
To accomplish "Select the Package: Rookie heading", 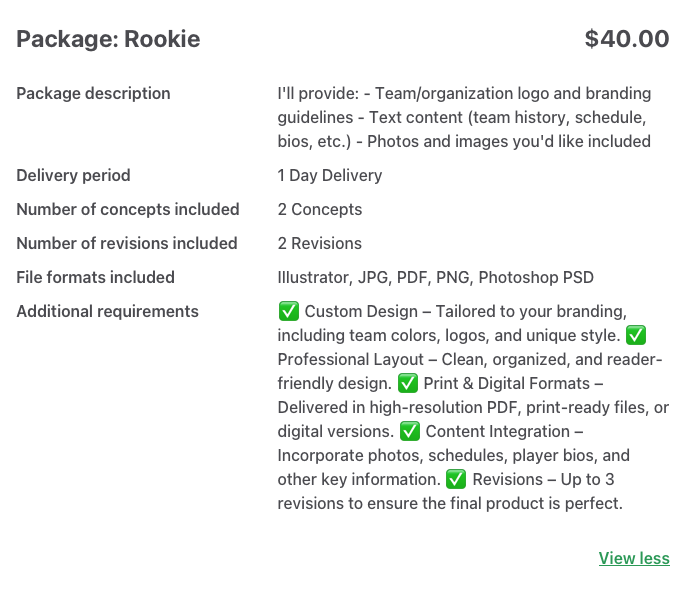I will click(x=108, y=39).
